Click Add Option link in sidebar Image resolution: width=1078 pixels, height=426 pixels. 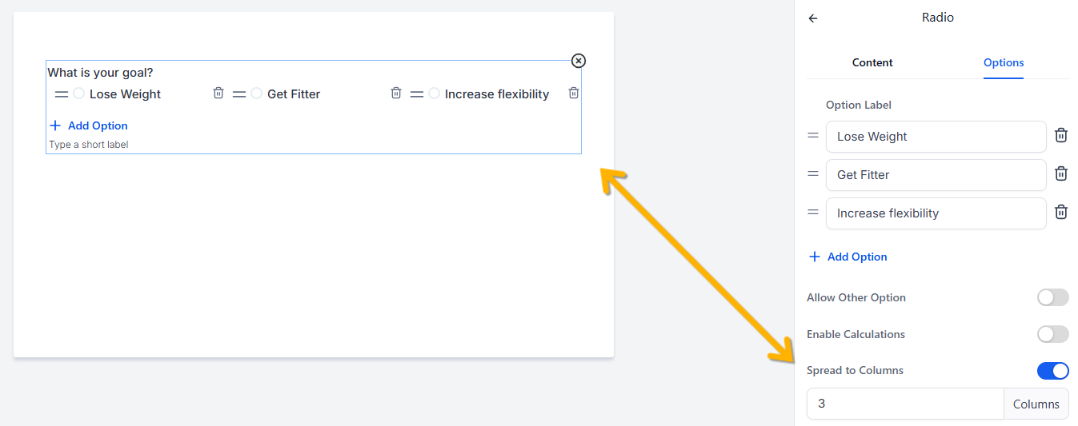coord(848,256)
